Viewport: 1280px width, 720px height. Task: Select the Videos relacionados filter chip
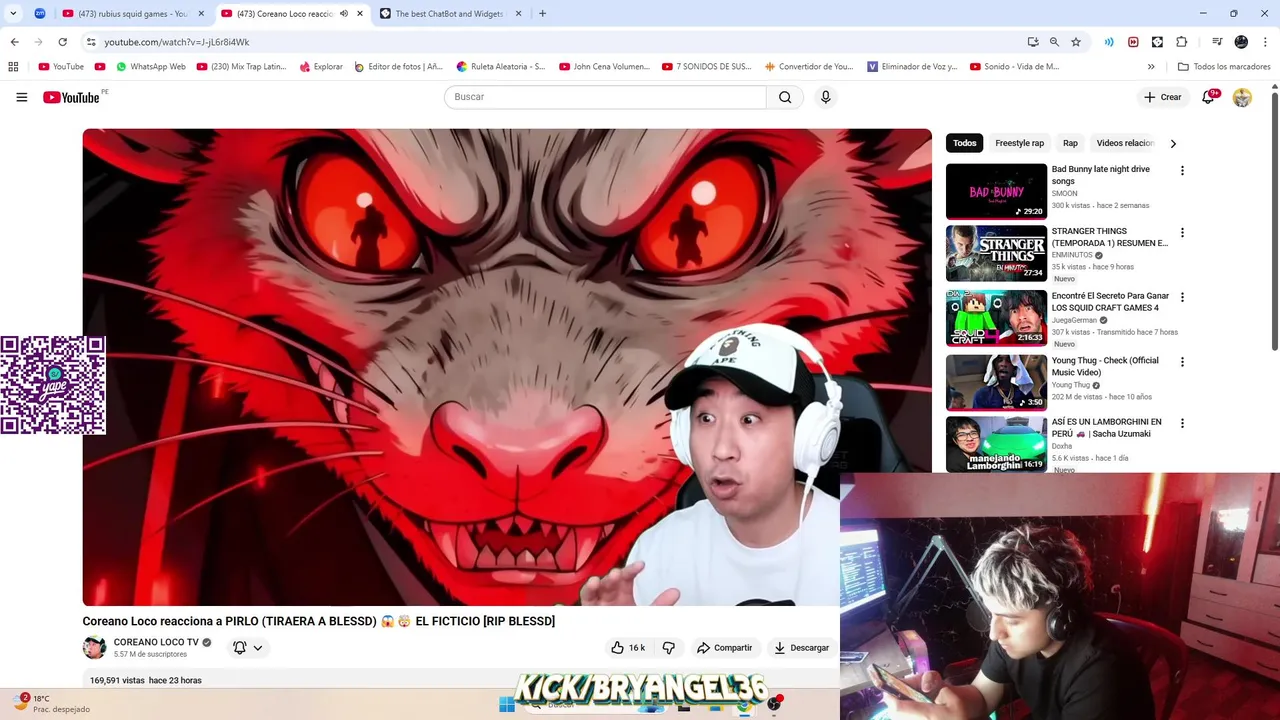click(x=1125, y=143)
